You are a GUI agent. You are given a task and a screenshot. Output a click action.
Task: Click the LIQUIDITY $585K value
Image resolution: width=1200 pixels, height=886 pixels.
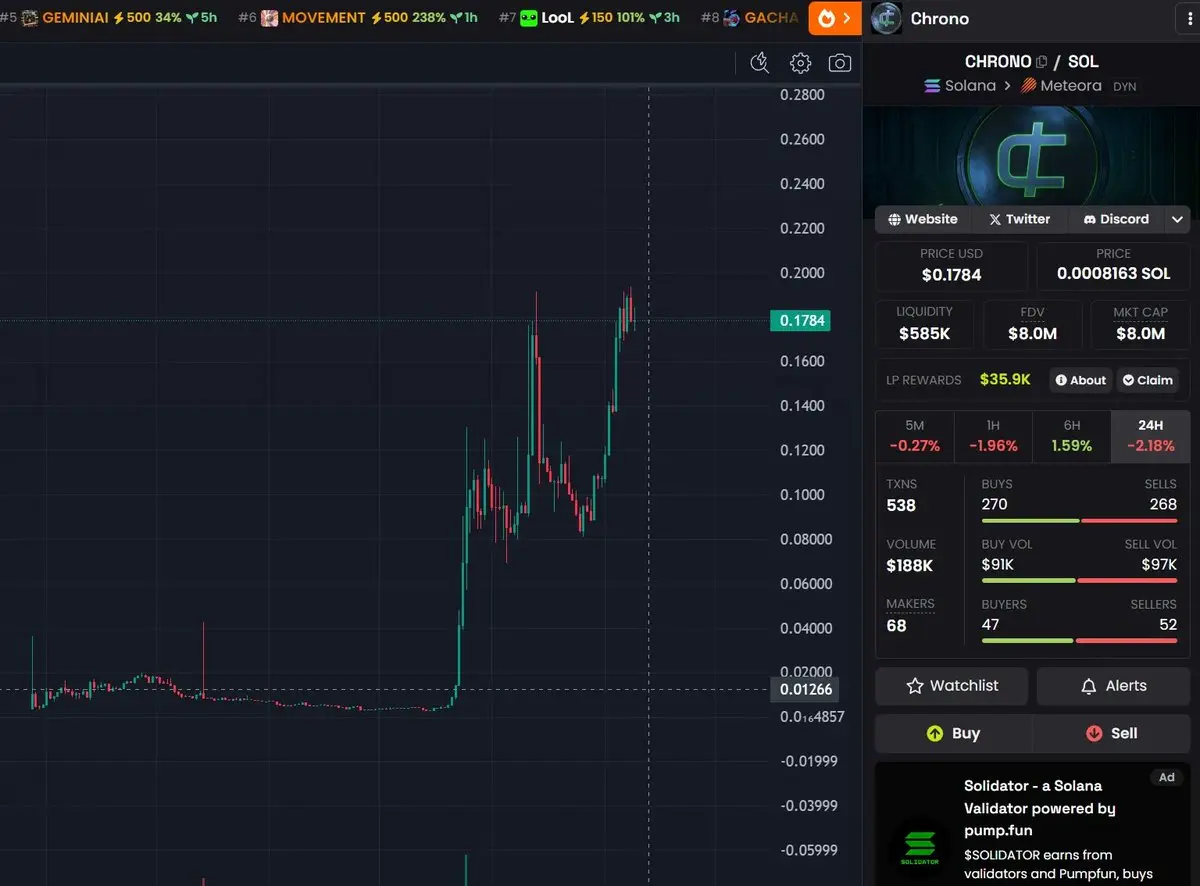tap(925, 334)
